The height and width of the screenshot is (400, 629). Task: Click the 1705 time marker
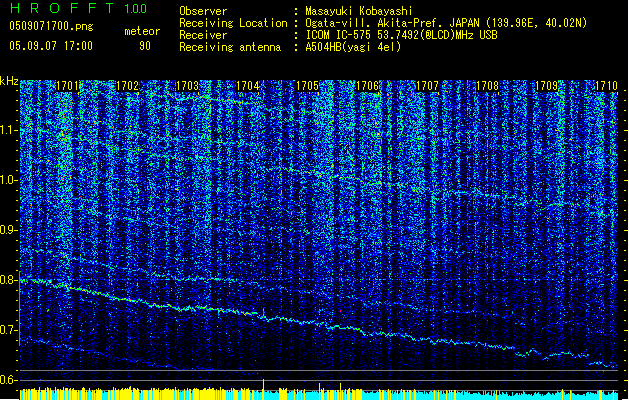[308, 87]
